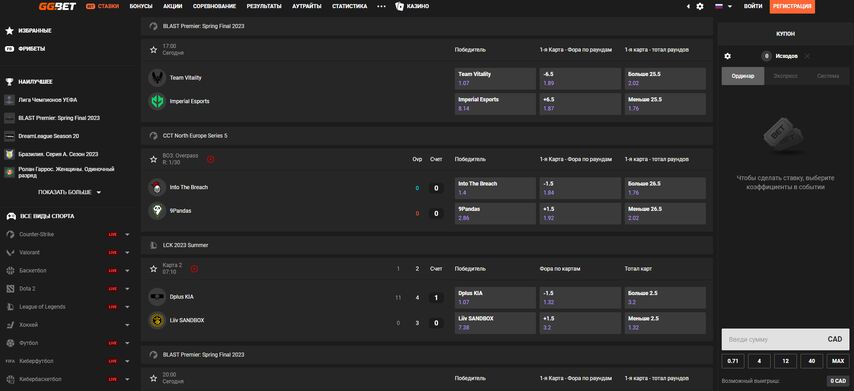Select 9Pandas winner odds 2.86
The image size is (854, 391).
click(x=495, y=213)
